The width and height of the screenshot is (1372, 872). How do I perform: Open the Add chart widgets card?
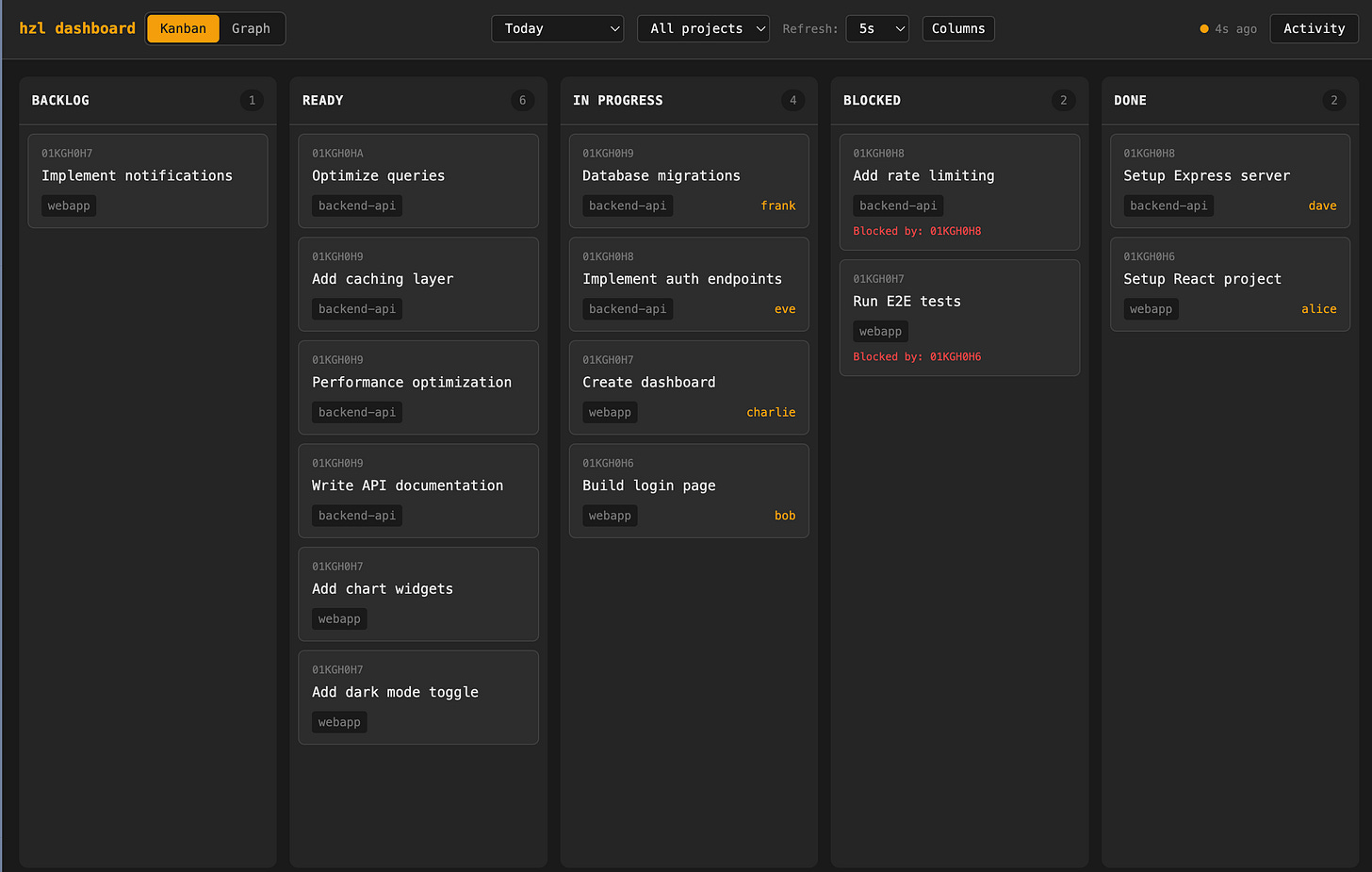coord(418,594)
